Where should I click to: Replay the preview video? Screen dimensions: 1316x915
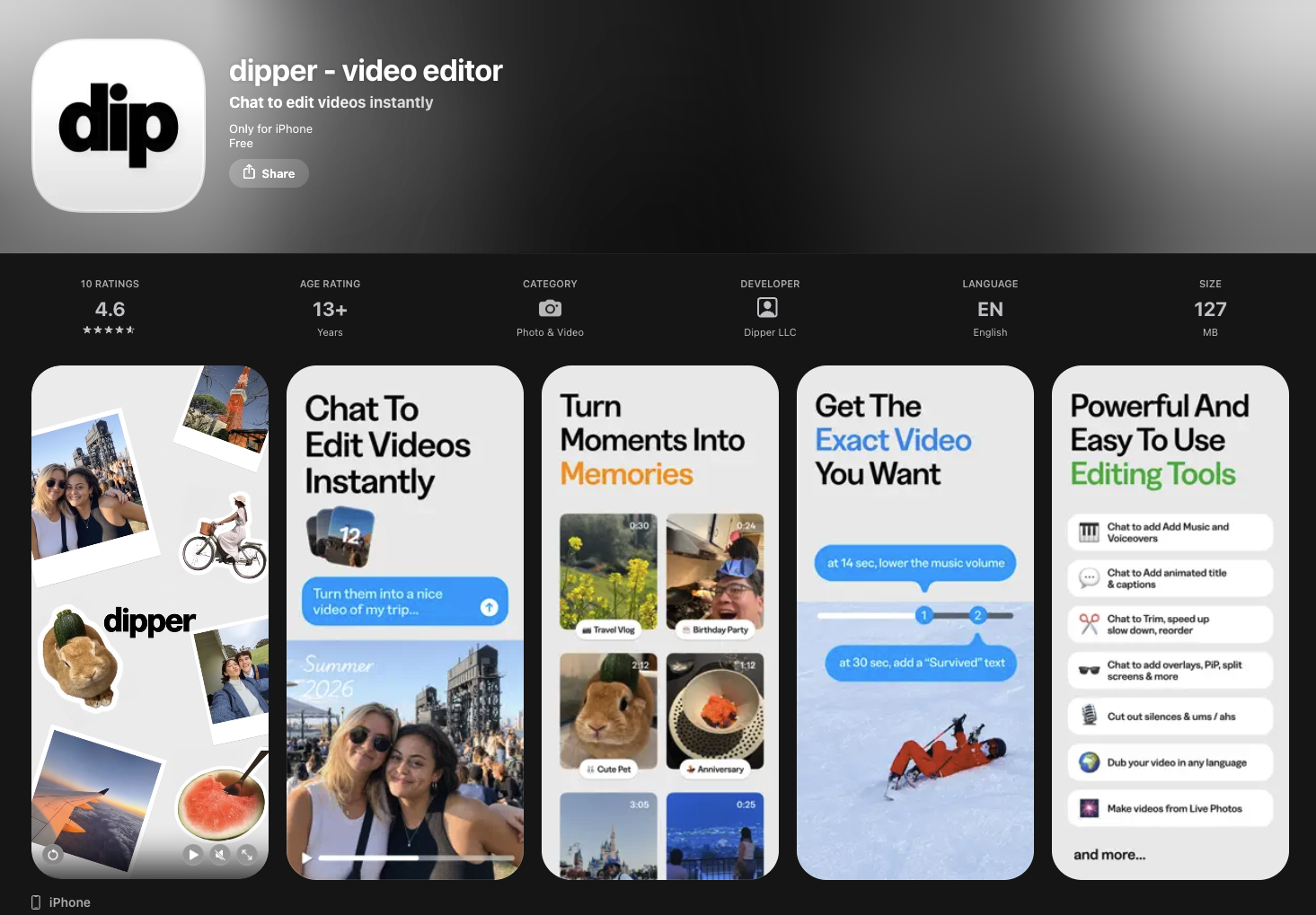[x=53, y=855]
